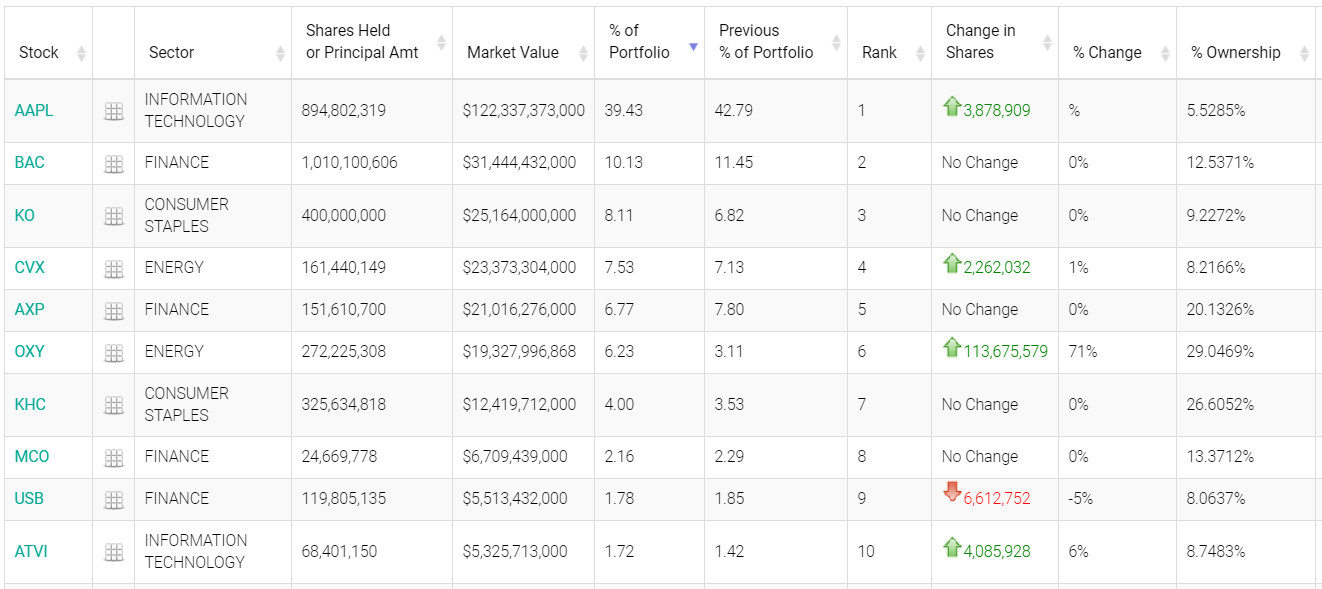Image resolution: width=1322 pixels, height=589 pixels.
Task: Click the table grid icon in BAC row
Action: (114, 163)
